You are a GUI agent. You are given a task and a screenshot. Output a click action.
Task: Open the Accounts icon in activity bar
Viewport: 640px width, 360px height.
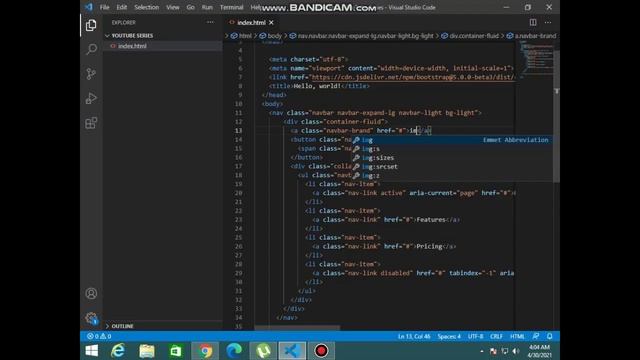click(91, 293)
